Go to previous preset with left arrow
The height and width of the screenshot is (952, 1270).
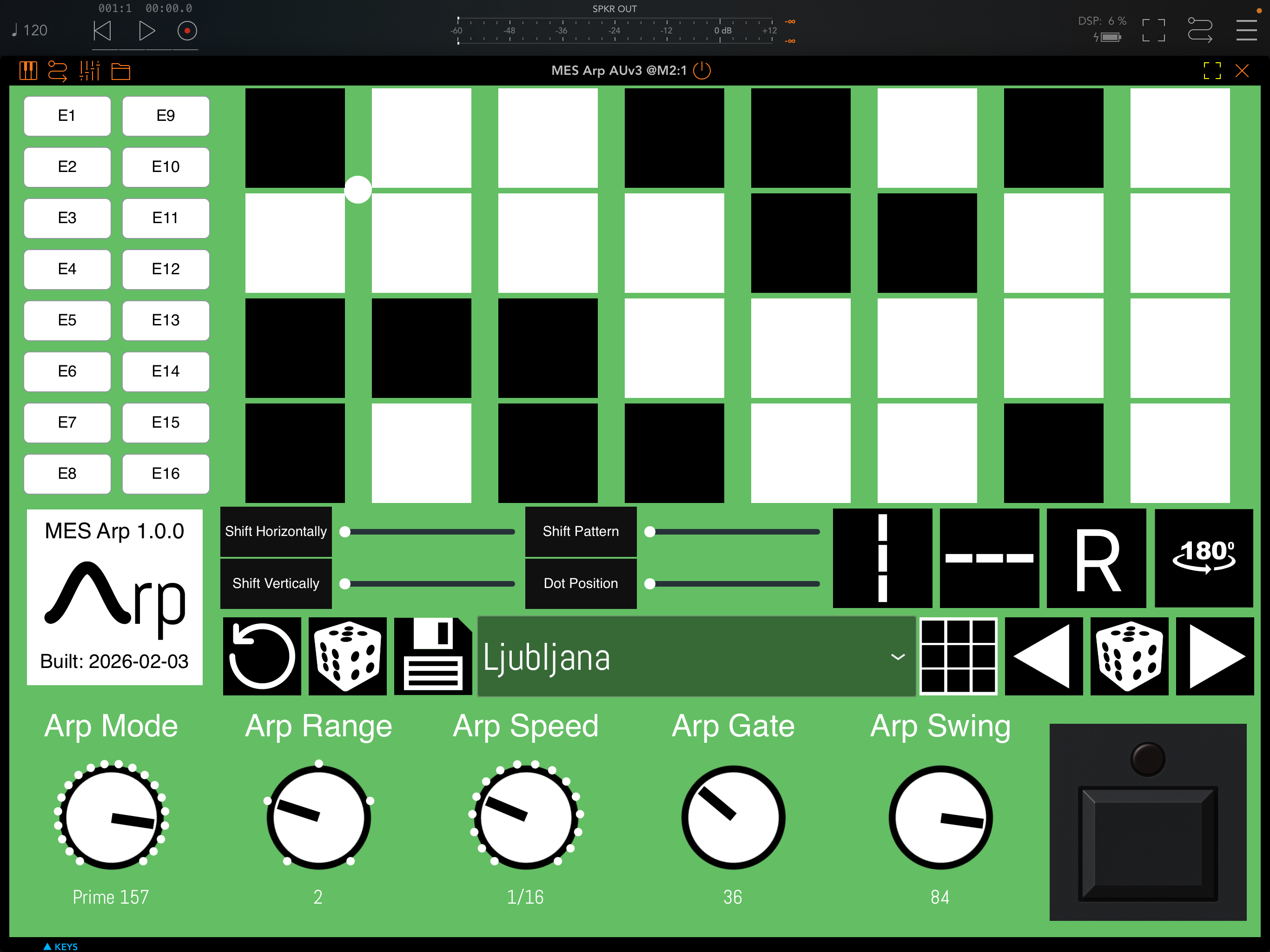1044,656
